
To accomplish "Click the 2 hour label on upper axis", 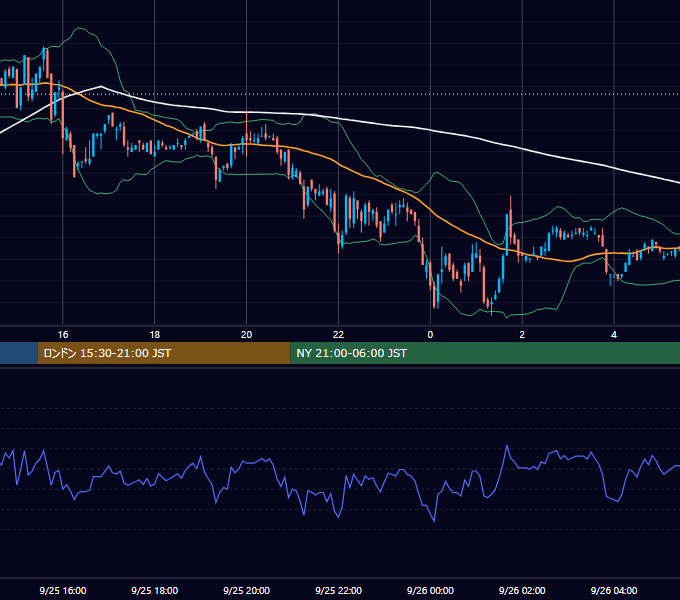I will (522, 335).
